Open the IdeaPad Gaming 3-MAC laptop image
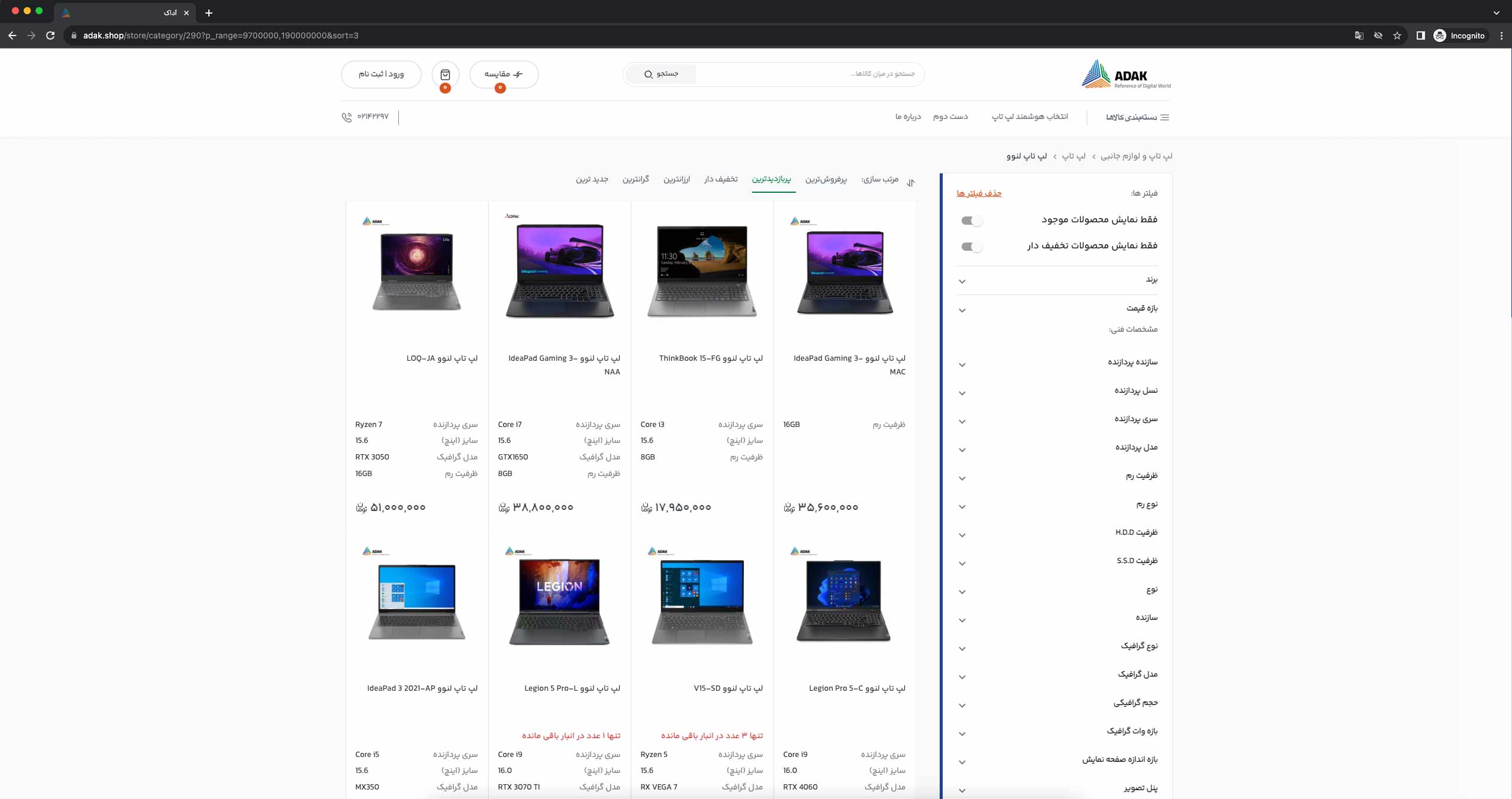The height and width of the screenshot is (799, 1512). click(845, 273)
